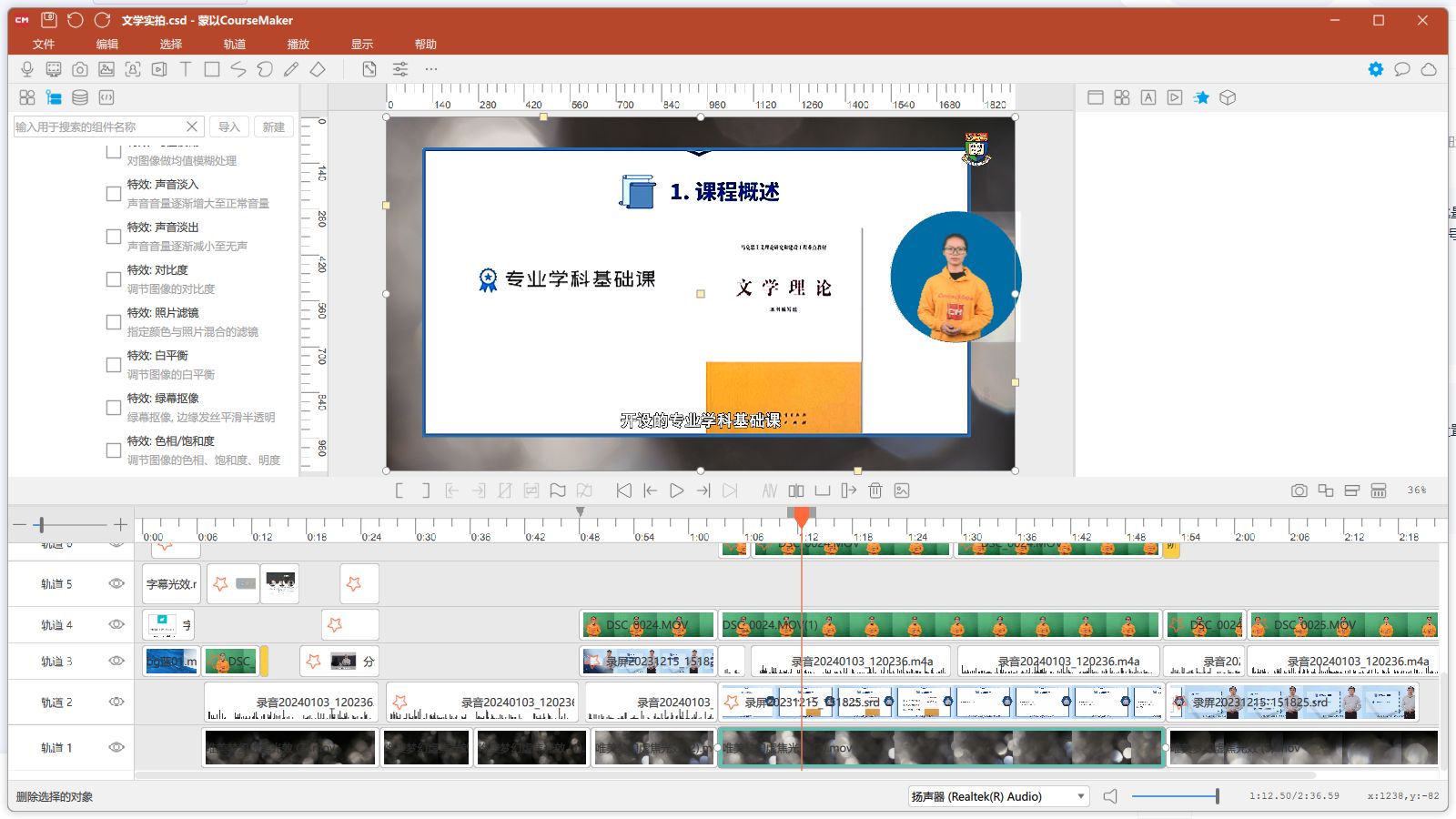The image size is (1456, 819).
Task: Select the Rectangle shape tool
Action: pyautogui.click(x=212, y=69)
